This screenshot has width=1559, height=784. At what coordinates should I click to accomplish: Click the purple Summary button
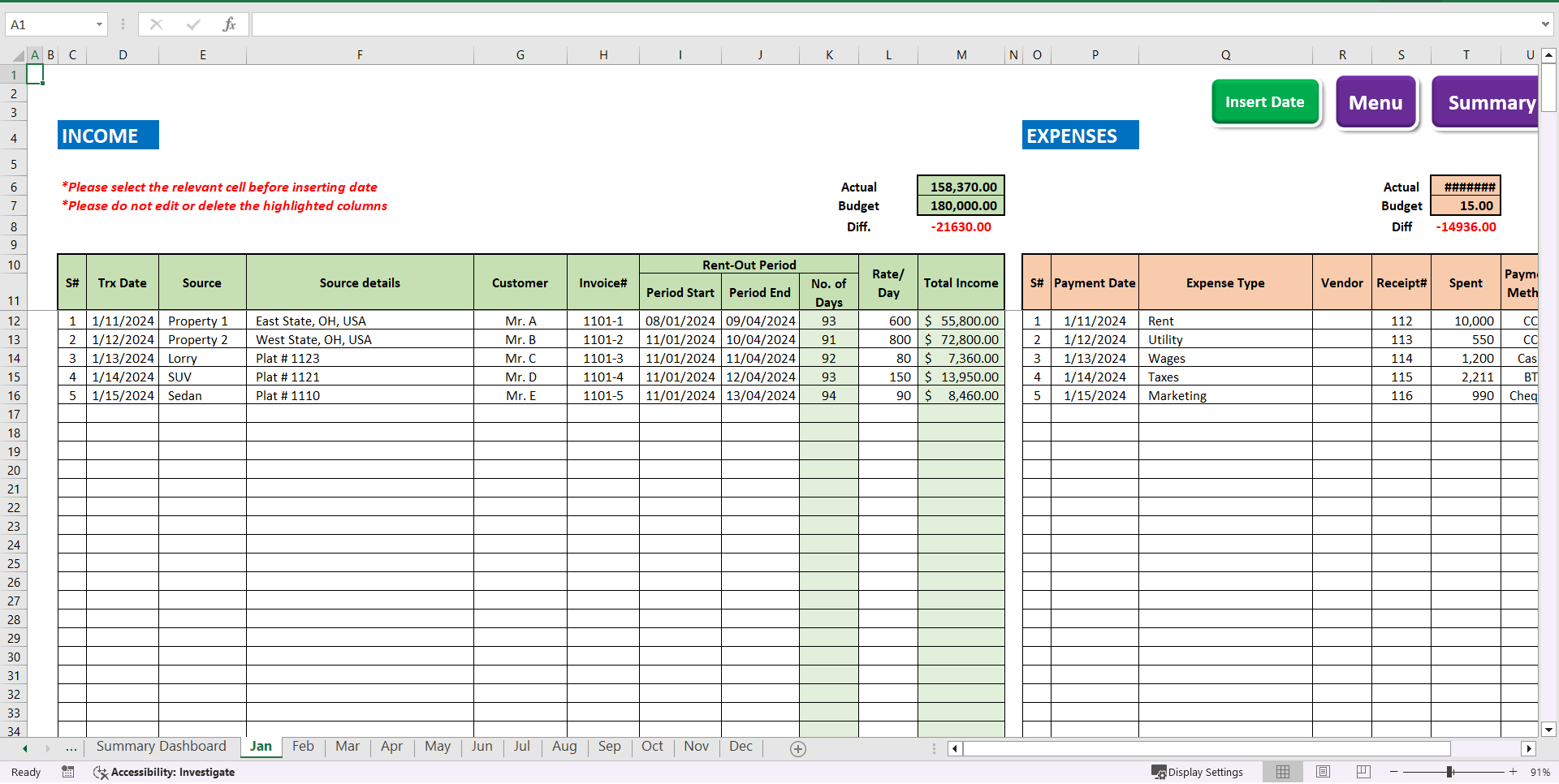(1486, 102)
